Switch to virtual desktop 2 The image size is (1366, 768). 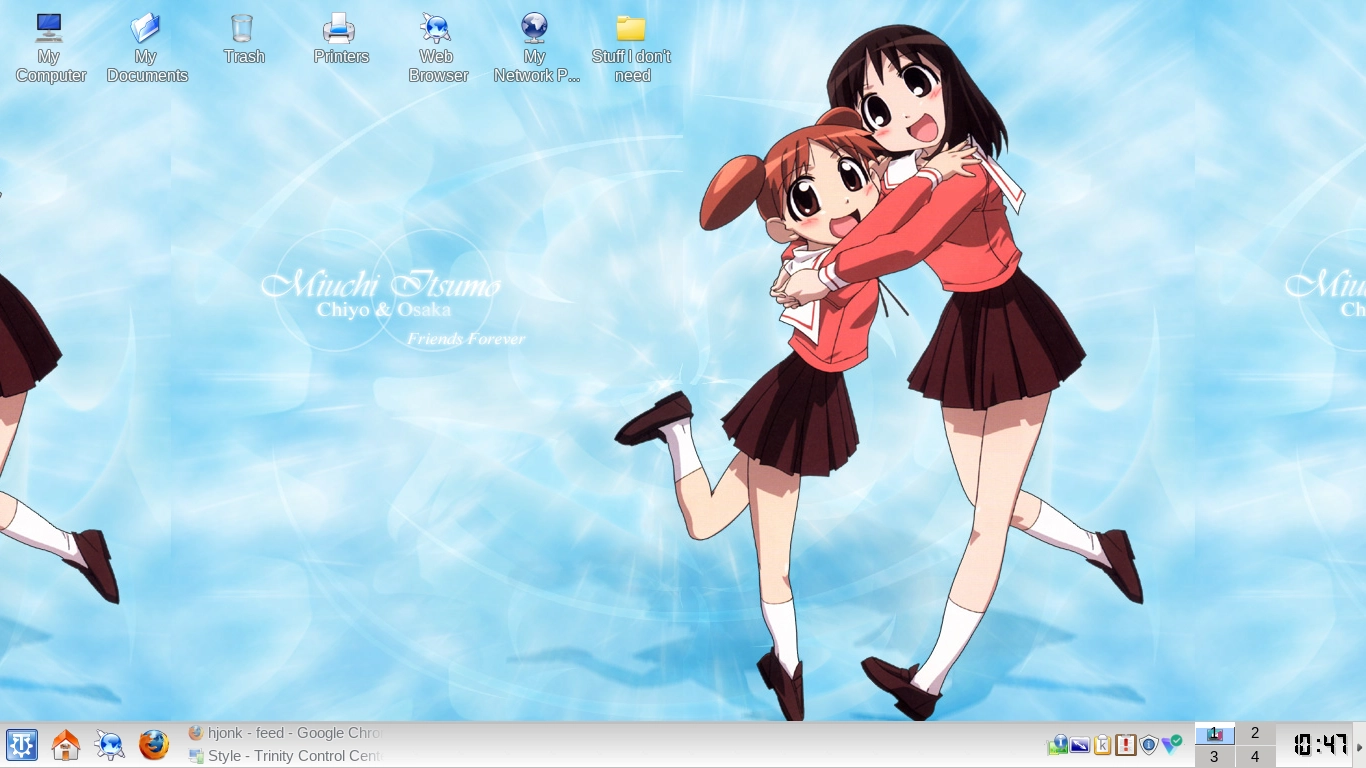(1255, 734)
